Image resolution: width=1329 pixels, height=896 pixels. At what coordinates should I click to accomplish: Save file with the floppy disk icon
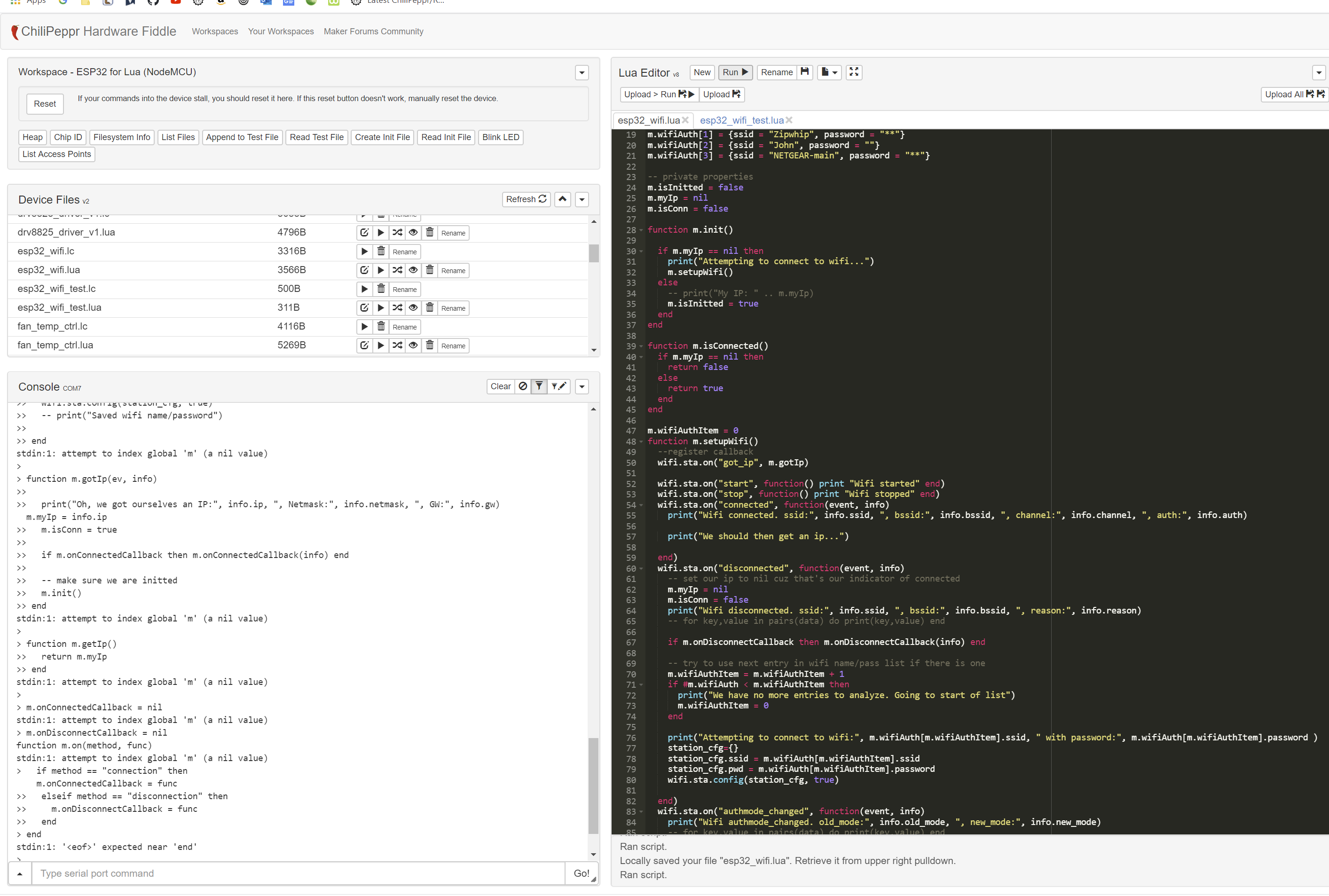[x=805, y=72]
